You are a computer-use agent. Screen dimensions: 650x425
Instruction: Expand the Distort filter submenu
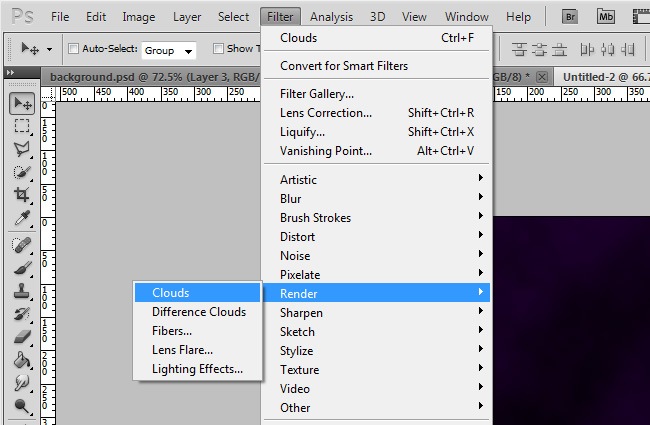point(376,236)
